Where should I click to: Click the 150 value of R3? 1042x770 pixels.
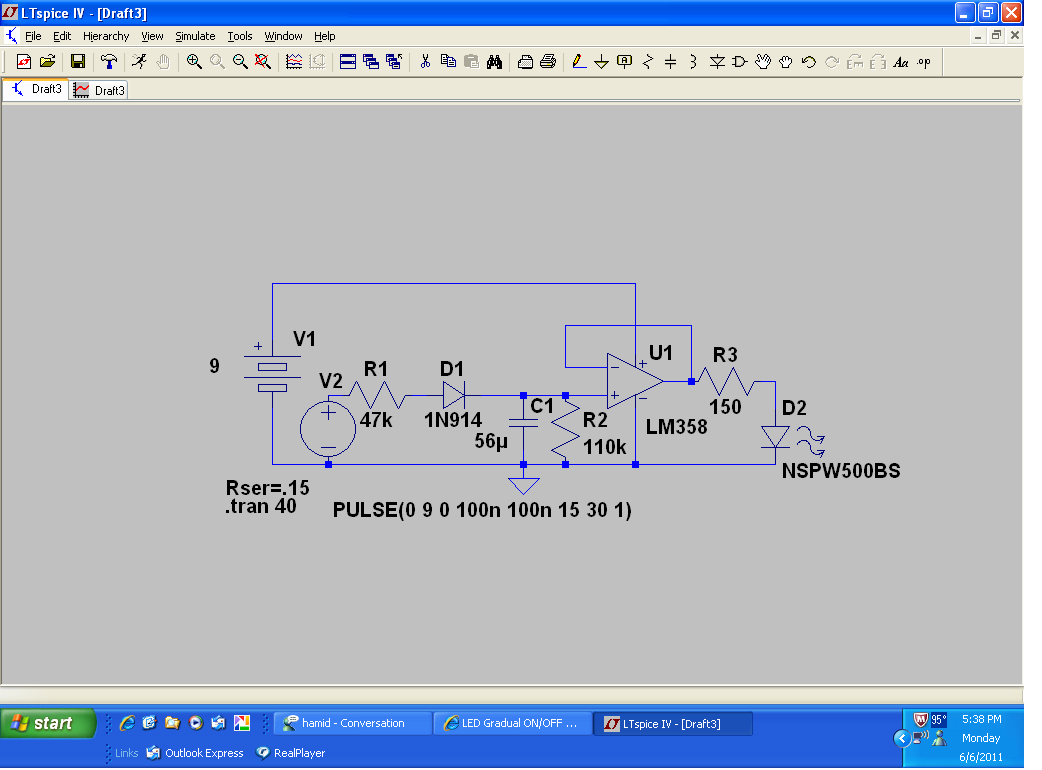click(x=725, y=407)
